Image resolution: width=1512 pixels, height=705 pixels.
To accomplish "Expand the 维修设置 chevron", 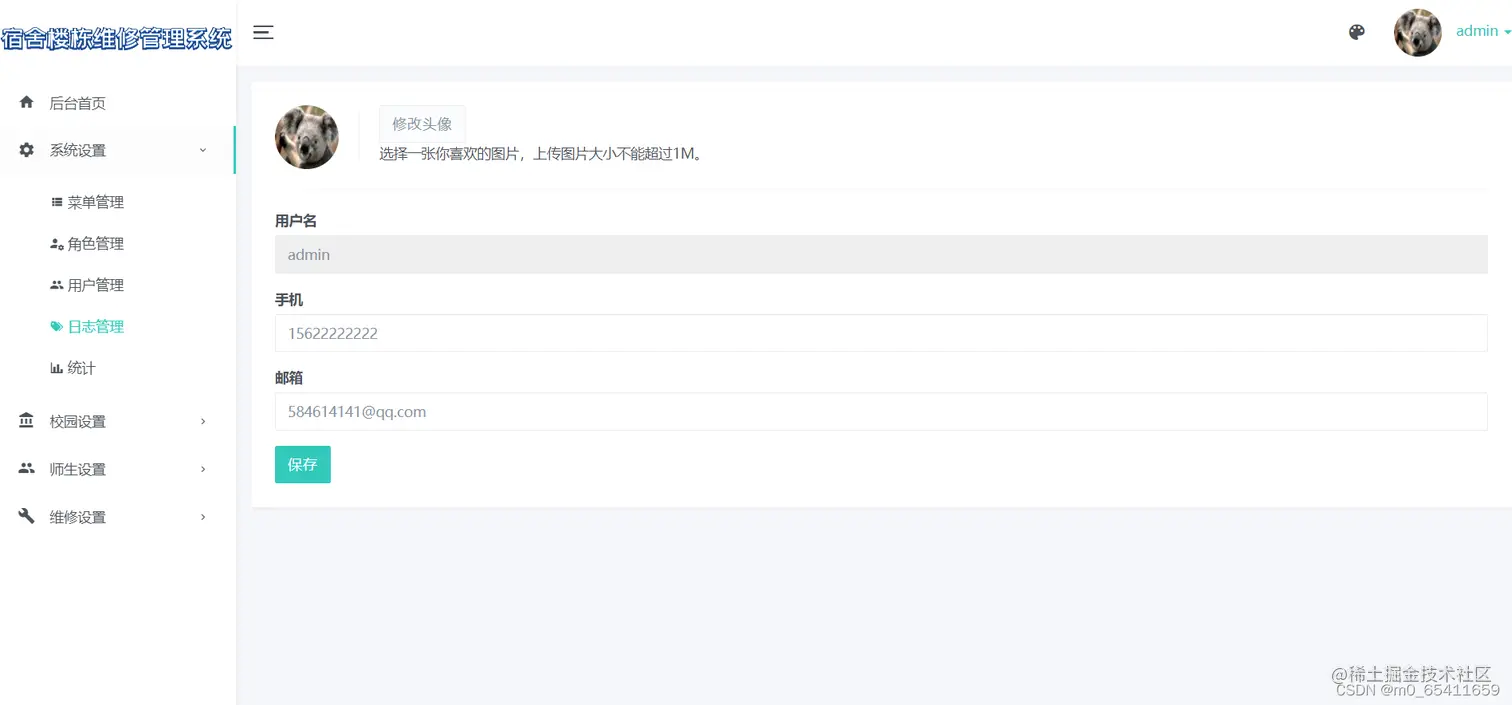I will (x=203, y=517).
